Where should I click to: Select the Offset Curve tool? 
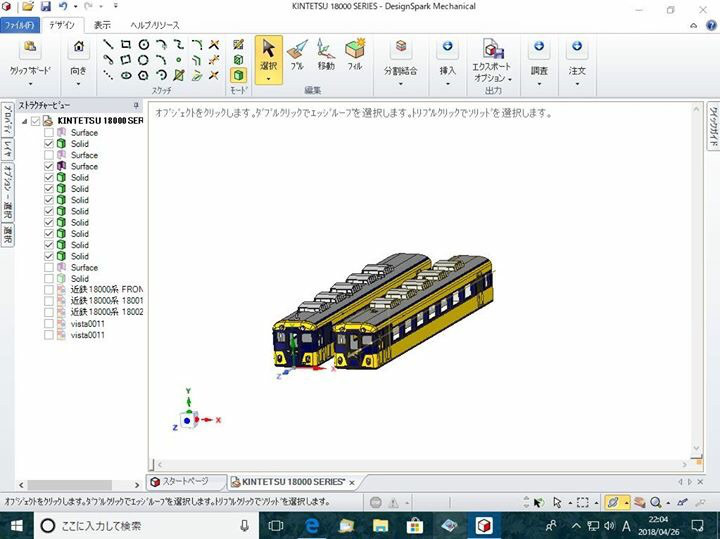[x=197, y=60]
